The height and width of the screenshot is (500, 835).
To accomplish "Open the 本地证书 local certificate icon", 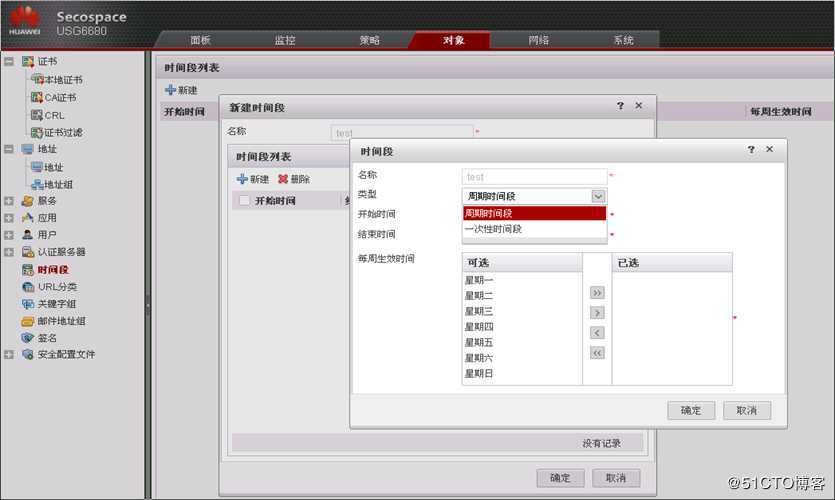I will [x=37, y=80].
